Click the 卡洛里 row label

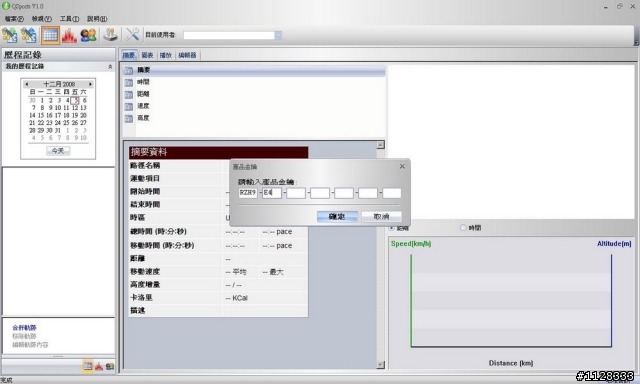coord(141,297)
